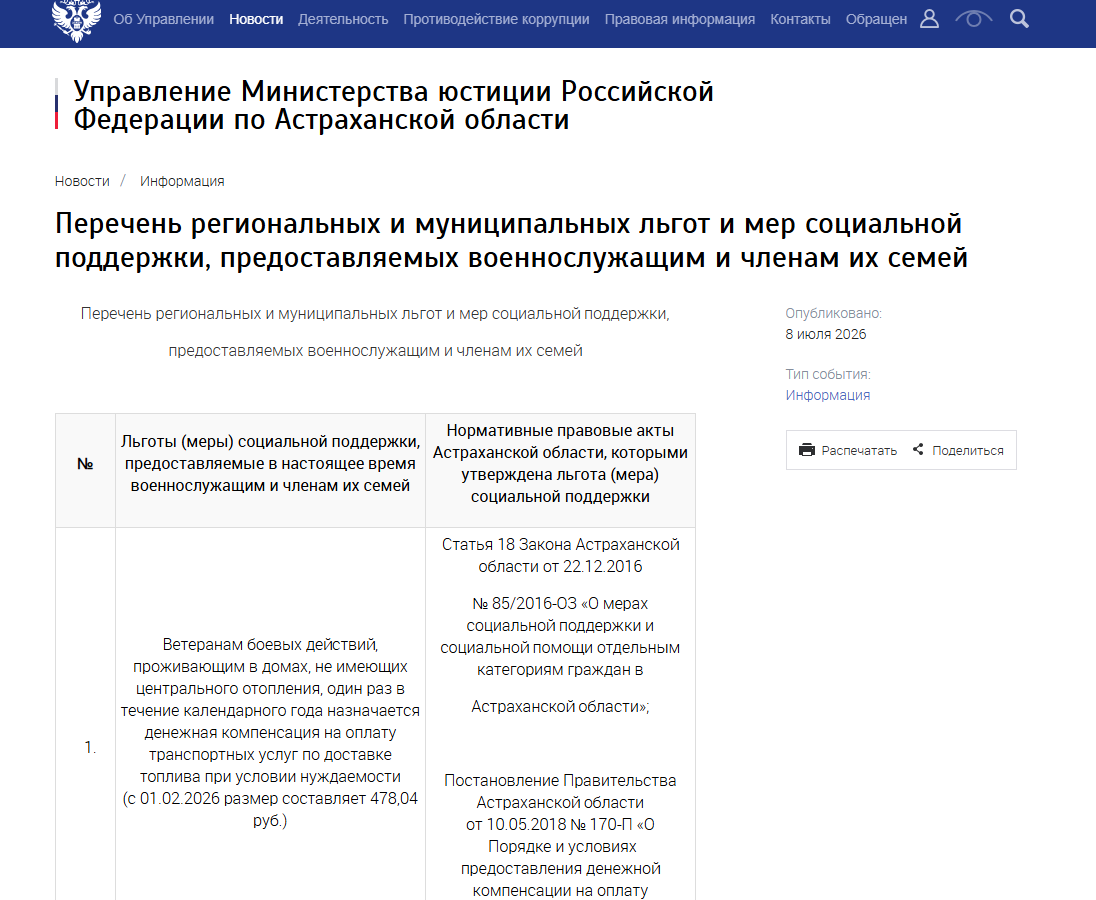Open the Об Управлении menu
Screen dimensions: 1096x900
[x=164, y=20]
